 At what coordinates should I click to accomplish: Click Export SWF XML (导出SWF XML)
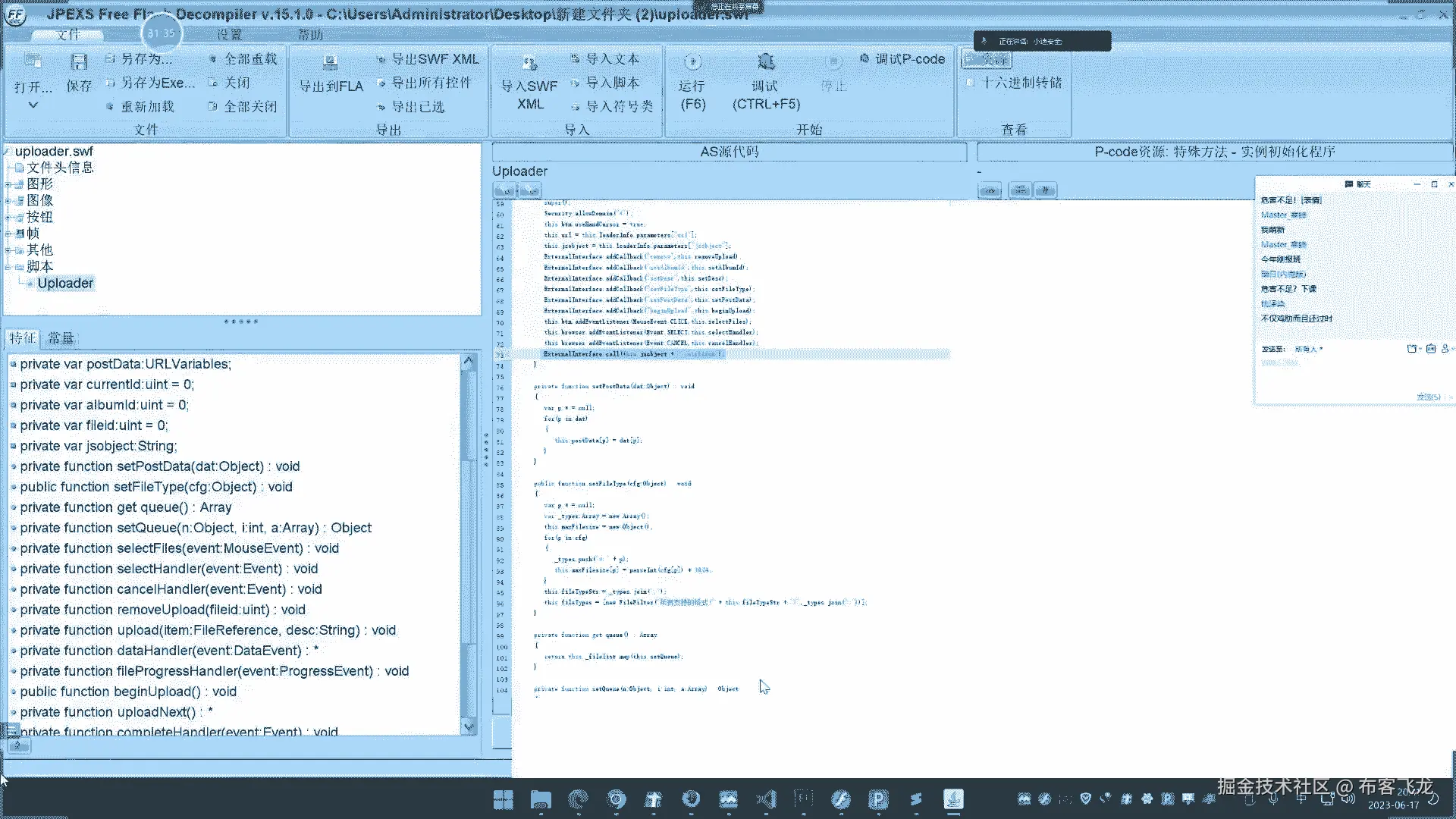coord(435,59)
